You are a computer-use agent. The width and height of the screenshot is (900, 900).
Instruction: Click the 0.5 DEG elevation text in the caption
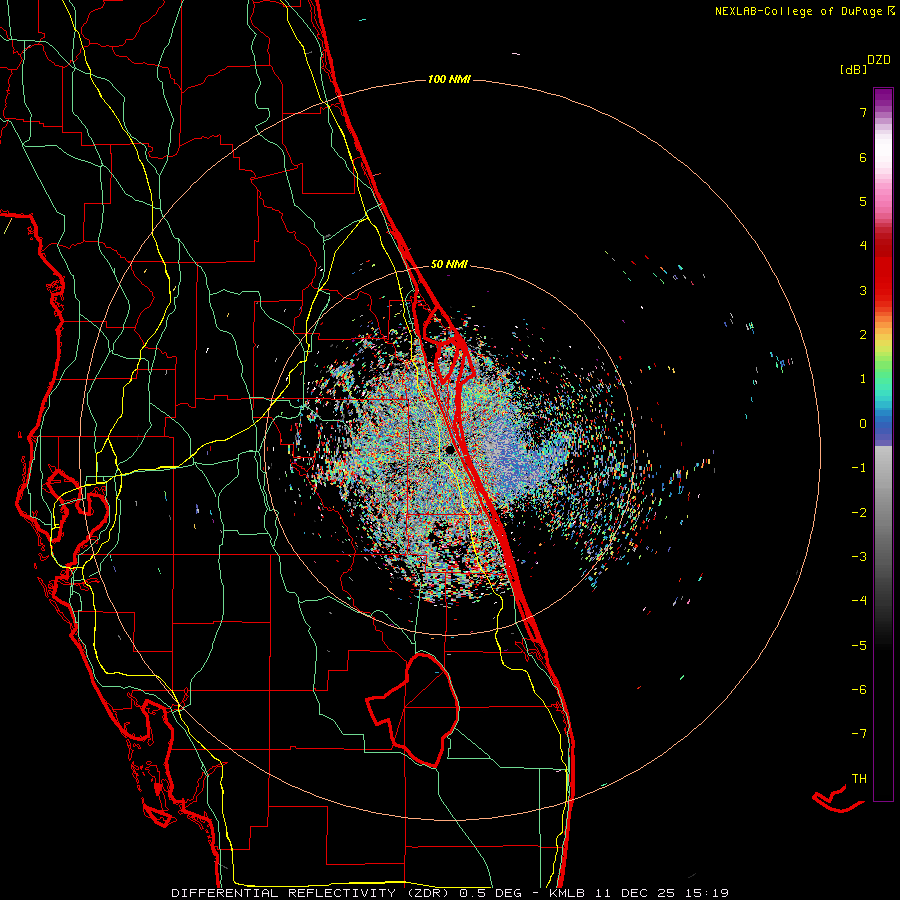(x=491, y=893)
